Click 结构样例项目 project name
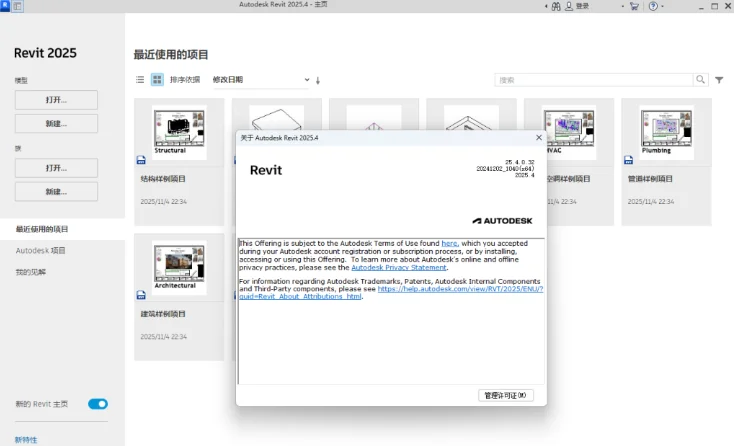The image size is (734, 446). coord(163,179)
